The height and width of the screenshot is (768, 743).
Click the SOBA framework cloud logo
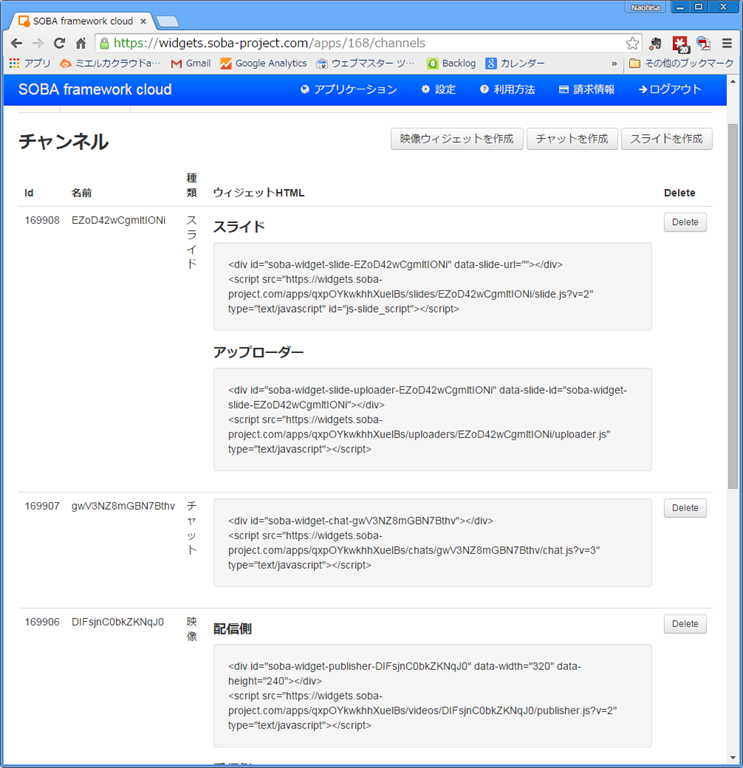pos(95,90)
